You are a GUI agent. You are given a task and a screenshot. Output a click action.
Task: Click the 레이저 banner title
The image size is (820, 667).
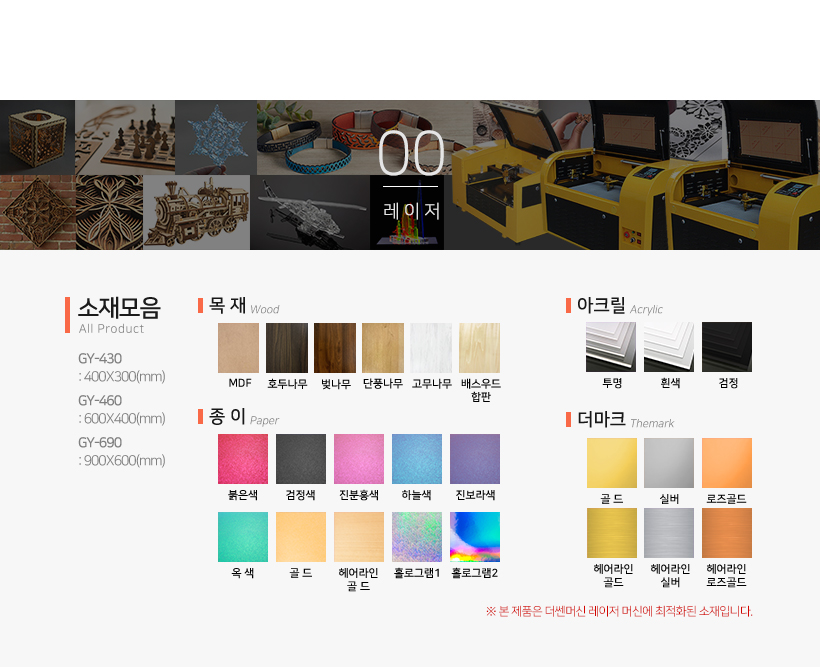(411, 210)
